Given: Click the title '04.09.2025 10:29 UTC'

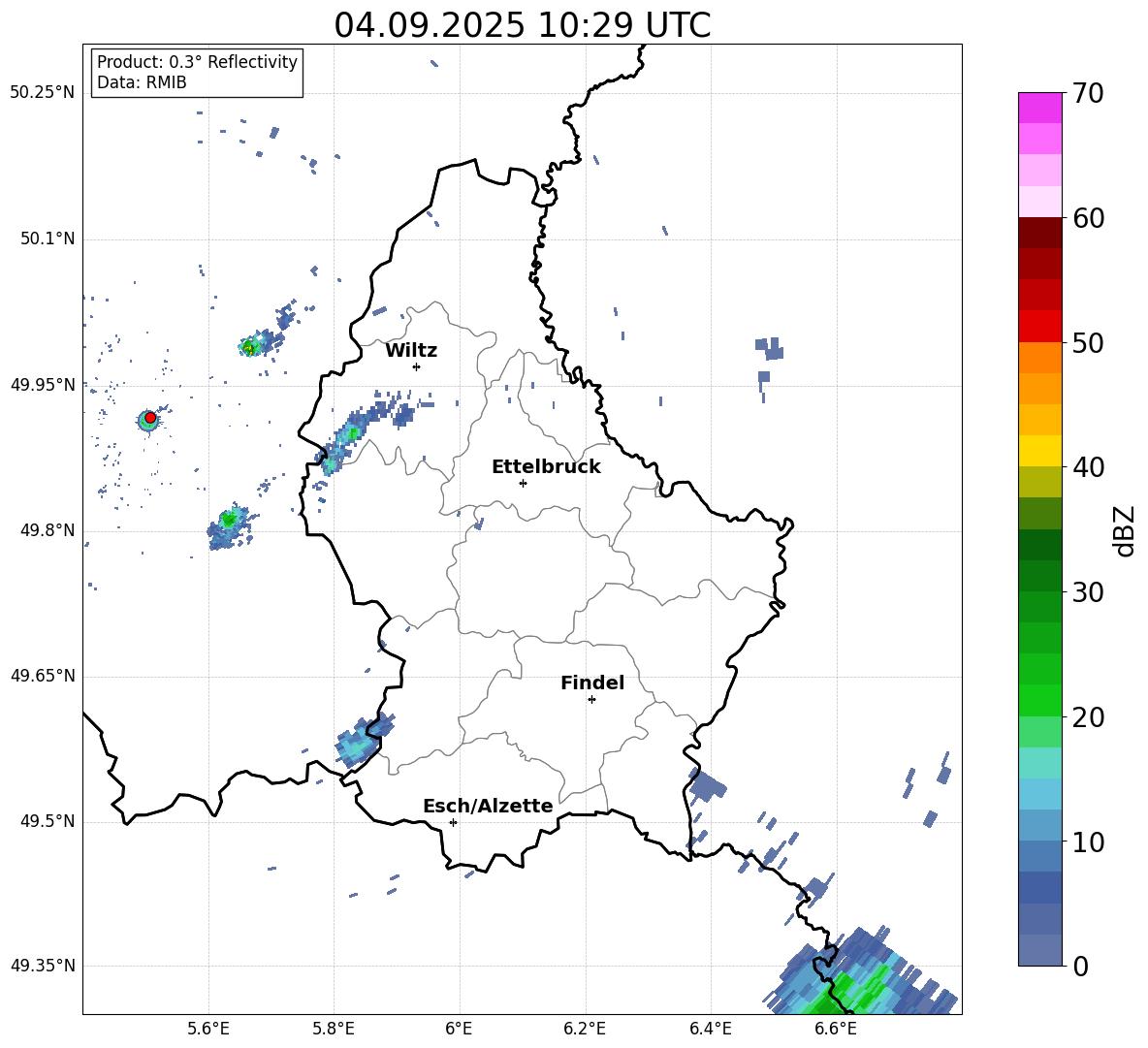Looking at the screenshot, I should point(522,25).
